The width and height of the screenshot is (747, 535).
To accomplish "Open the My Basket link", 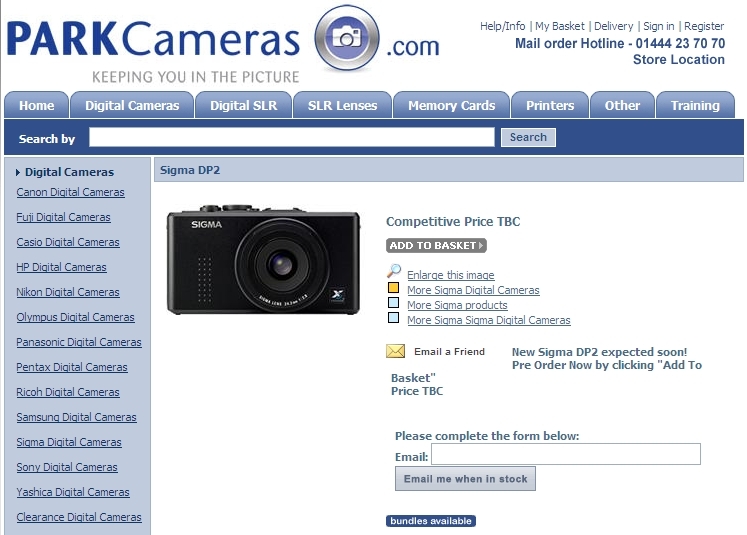I will [559, 26].
